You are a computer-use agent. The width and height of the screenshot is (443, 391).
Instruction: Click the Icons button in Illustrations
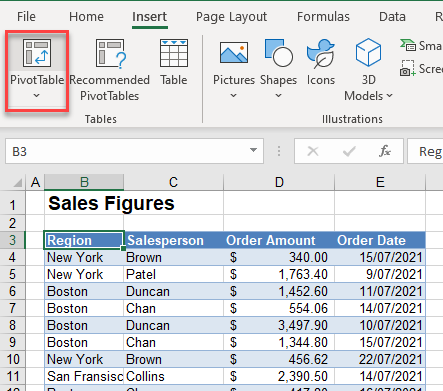coord(321,62)
